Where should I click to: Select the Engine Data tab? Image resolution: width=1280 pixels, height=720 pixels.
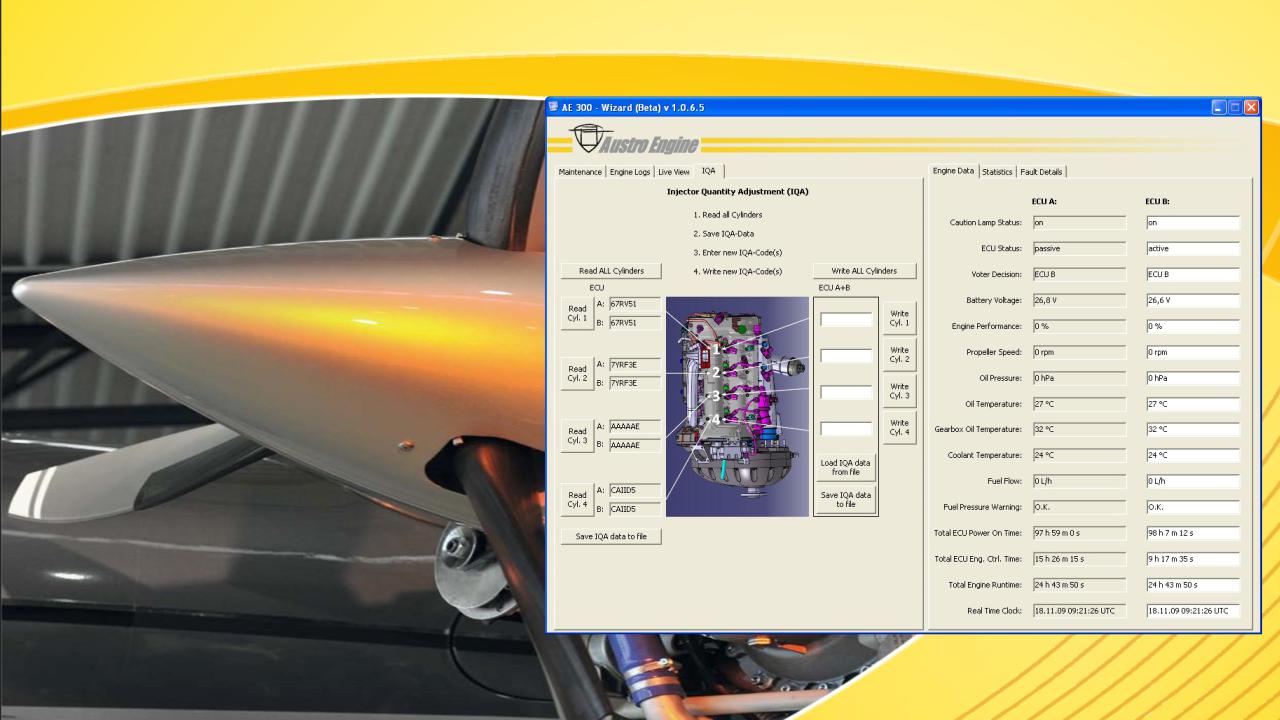pos(953,171)
